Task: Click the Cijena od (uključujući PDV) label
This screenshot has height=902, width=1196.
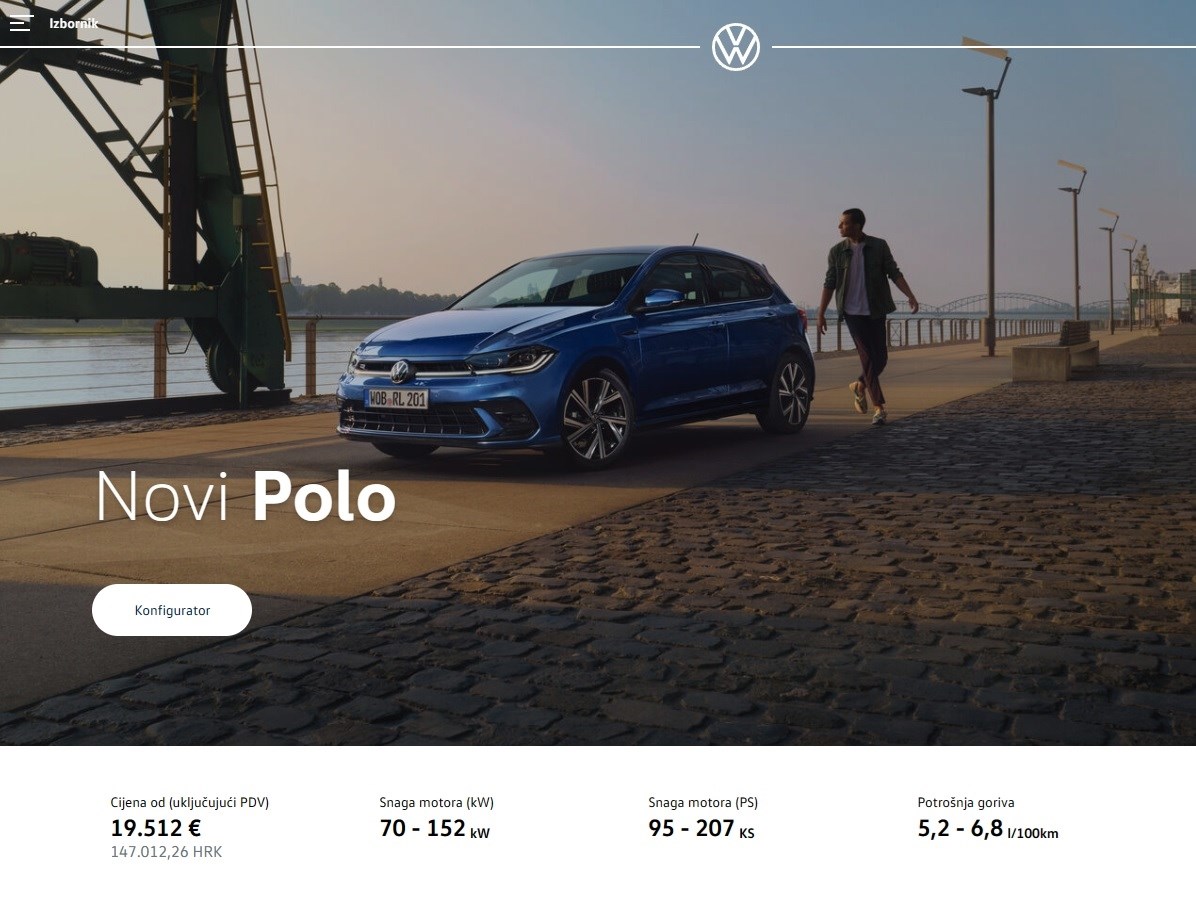Action: tap(190, 802)
